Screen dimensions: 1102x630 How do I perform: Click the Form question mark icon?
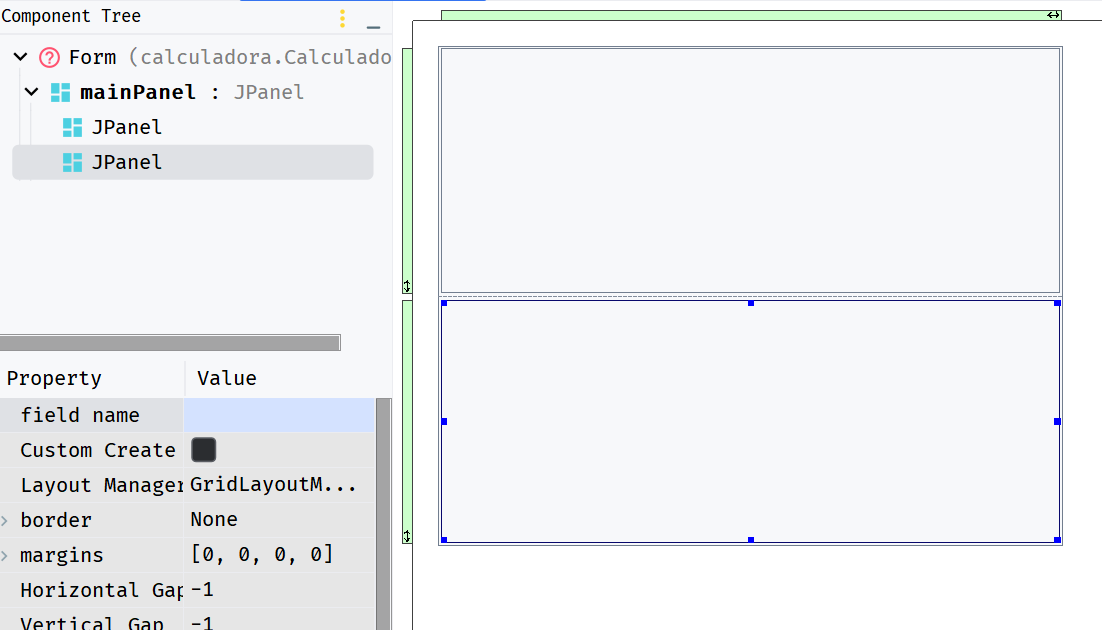pos(49,57)
